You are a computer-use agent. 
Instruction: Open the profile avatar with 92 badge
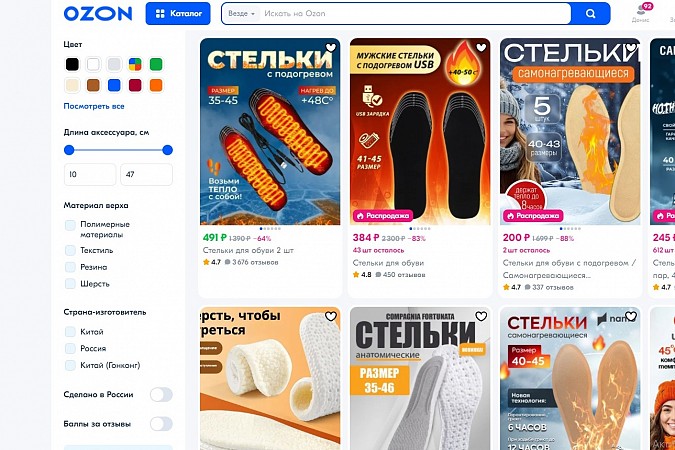click(641, 12)
